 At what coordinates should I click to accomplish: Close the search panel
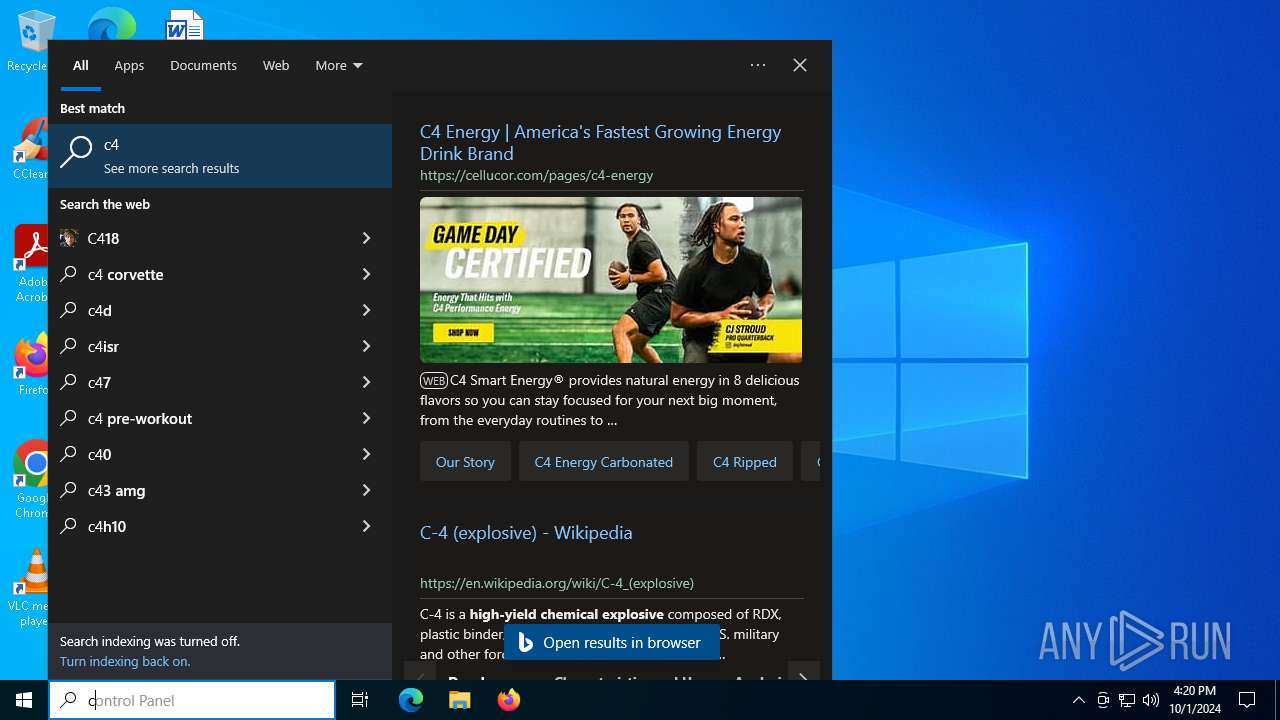point(800,65)
